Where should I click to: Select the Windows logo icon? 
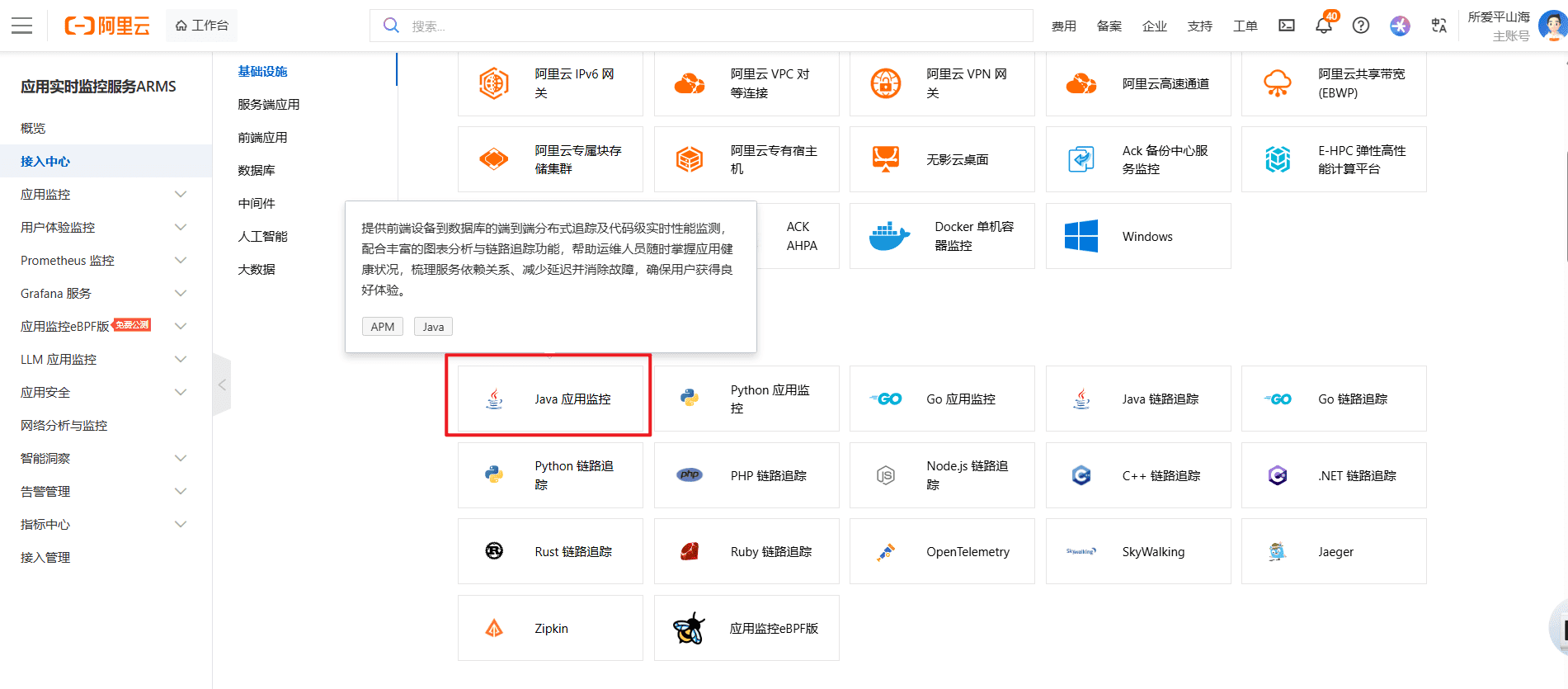(1081, 236)
